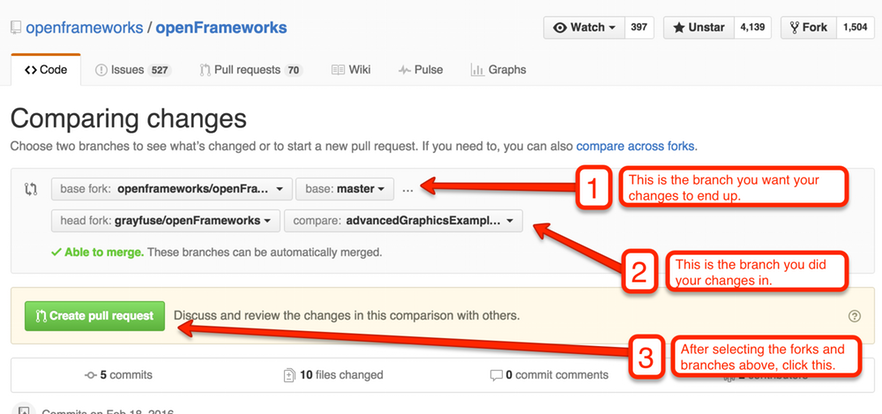Switch to the Pull requests tab
882x414 pixels.
point(251,70)
